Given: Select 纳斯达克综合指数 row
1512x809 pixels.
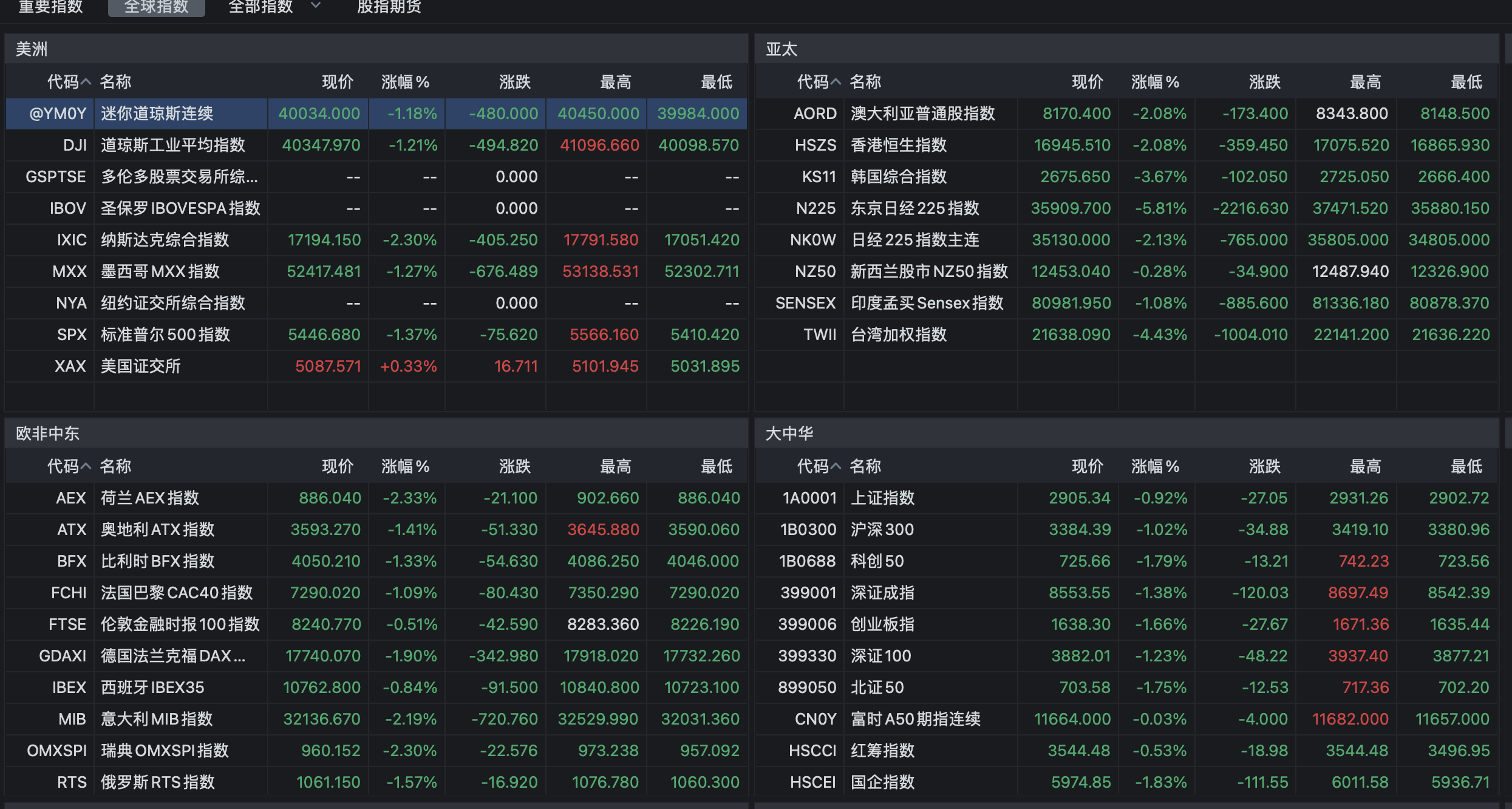Looking at the screenshot, I should point(376,240).
